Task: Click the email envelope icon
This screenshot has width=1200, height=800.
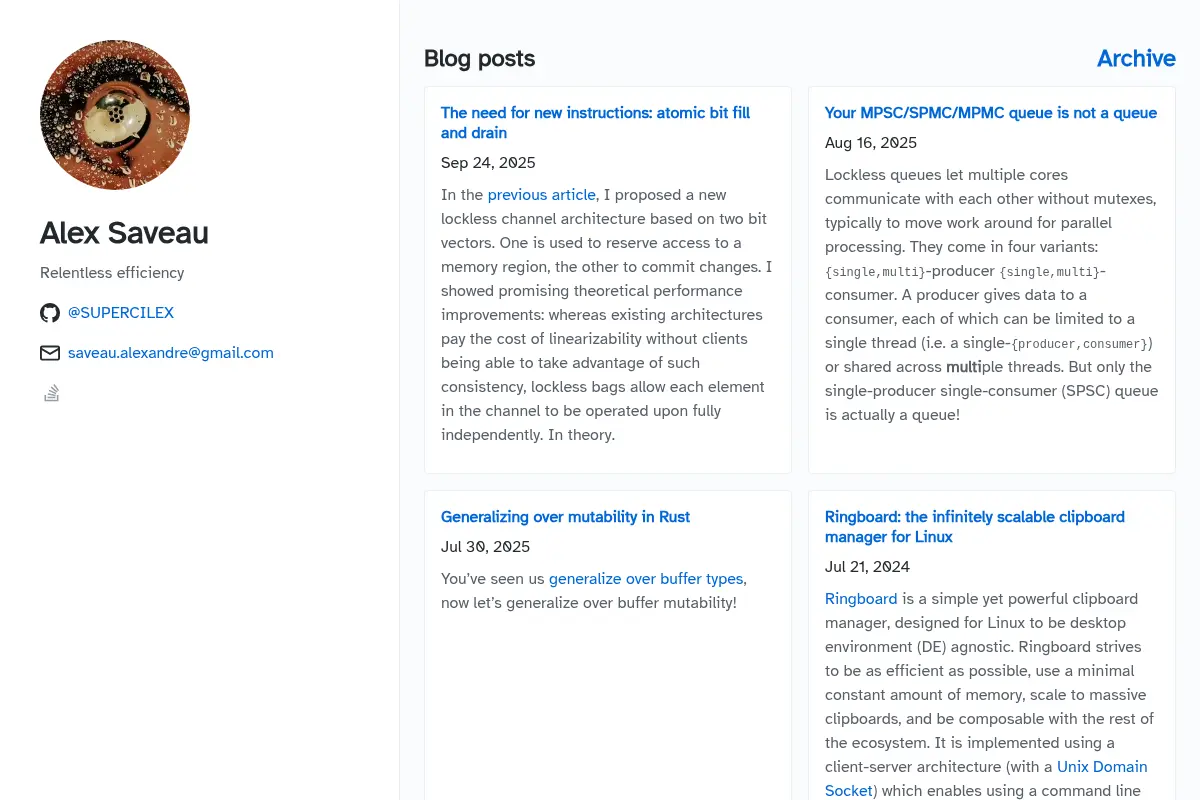Action: 50,353
